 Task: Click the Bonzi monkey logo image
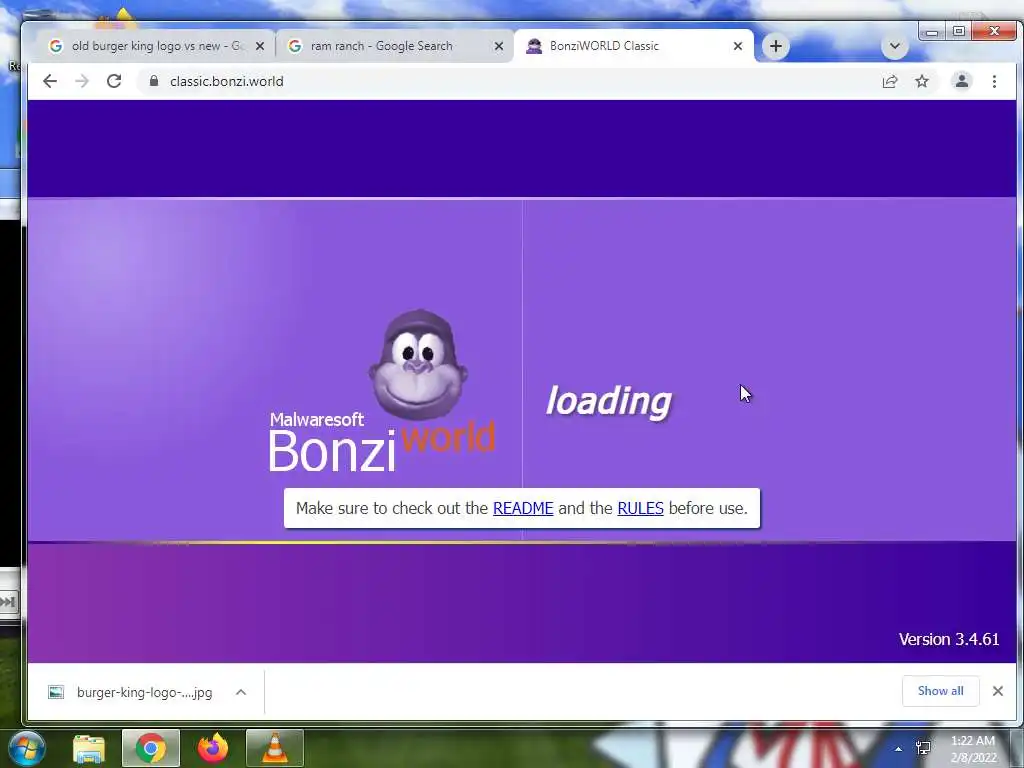tap(418, 364)
